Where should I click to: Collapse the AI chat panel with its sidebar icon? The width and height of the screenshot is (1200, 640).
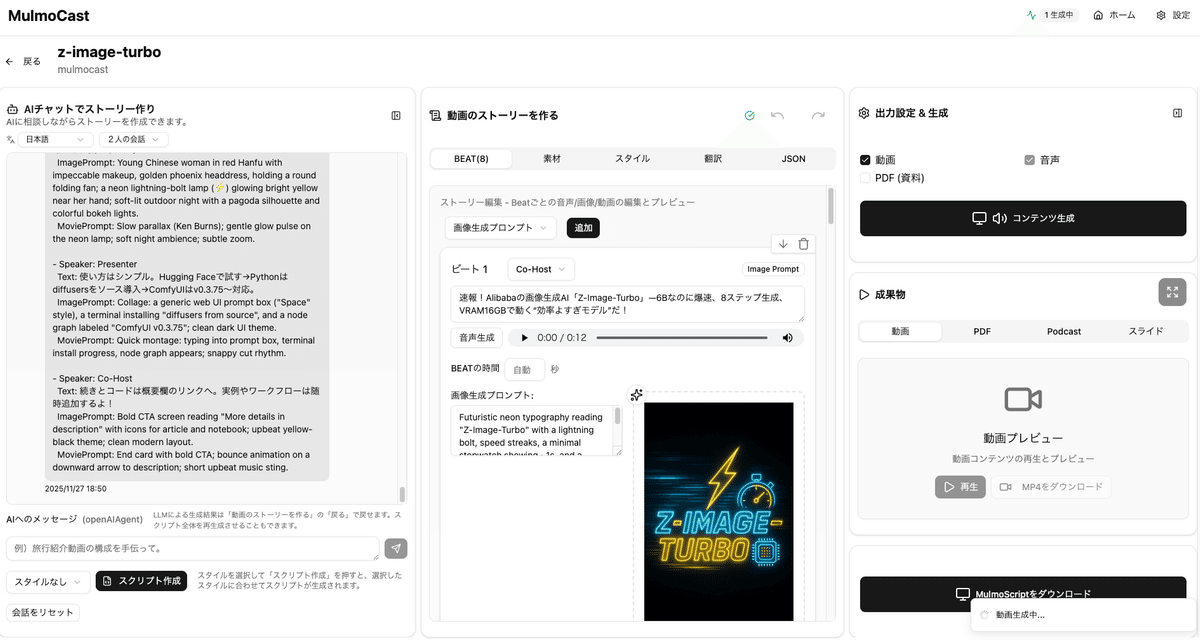point(396,116)
